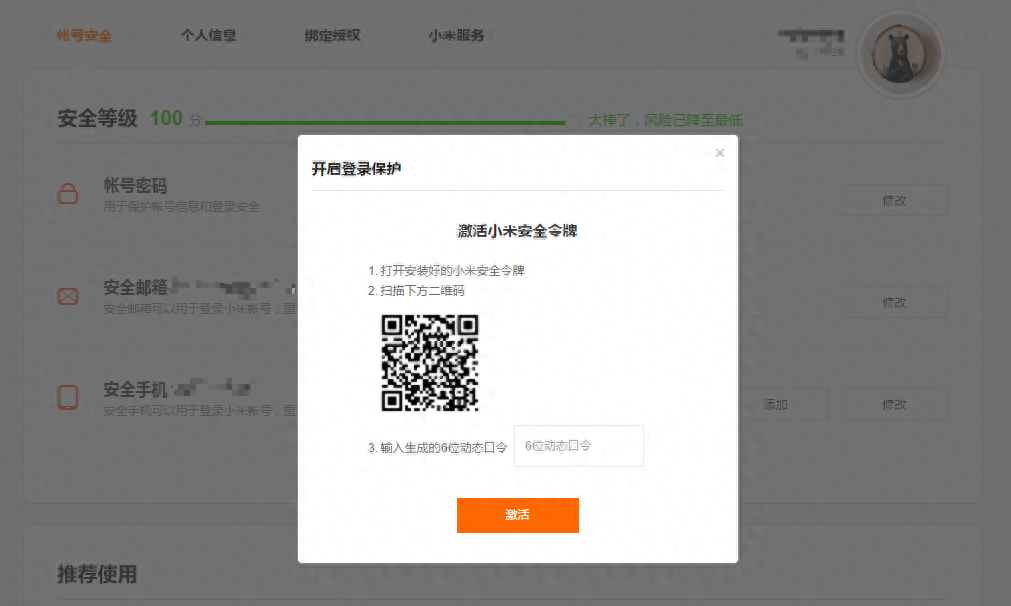Click the lock icon beside 帐号密码
Image resolution: width=1011 pixels, height=606 pixels.
click(68, 194)
